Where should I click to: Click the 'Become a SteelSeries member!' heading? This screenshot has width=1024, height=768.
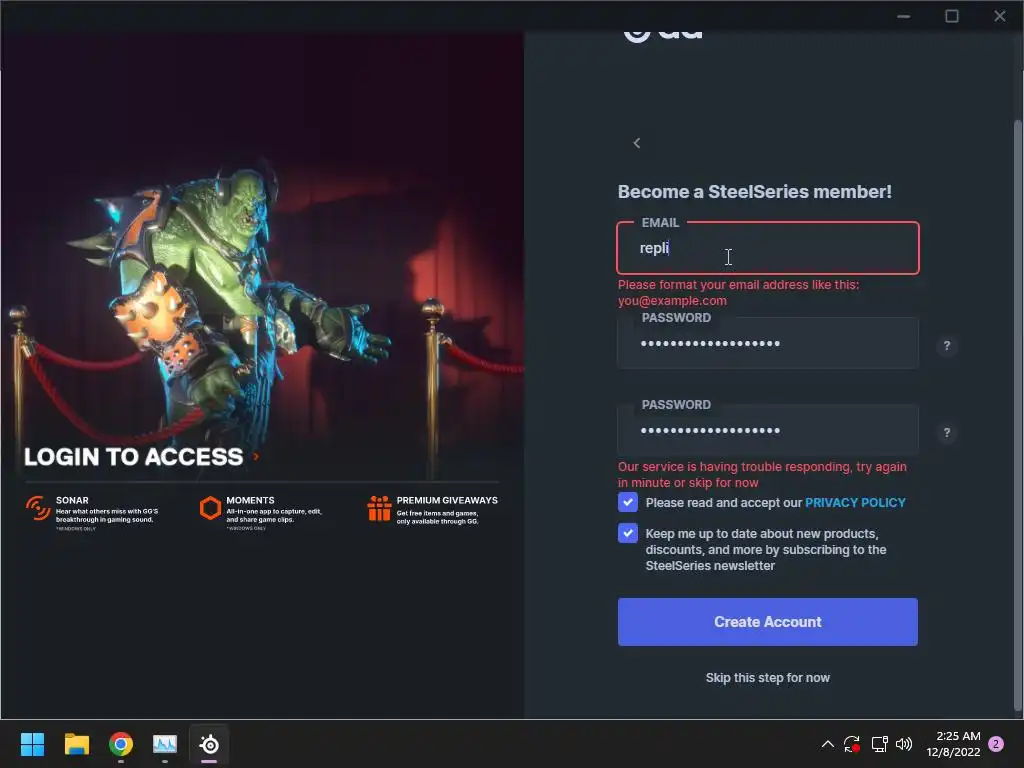(754, 191)
